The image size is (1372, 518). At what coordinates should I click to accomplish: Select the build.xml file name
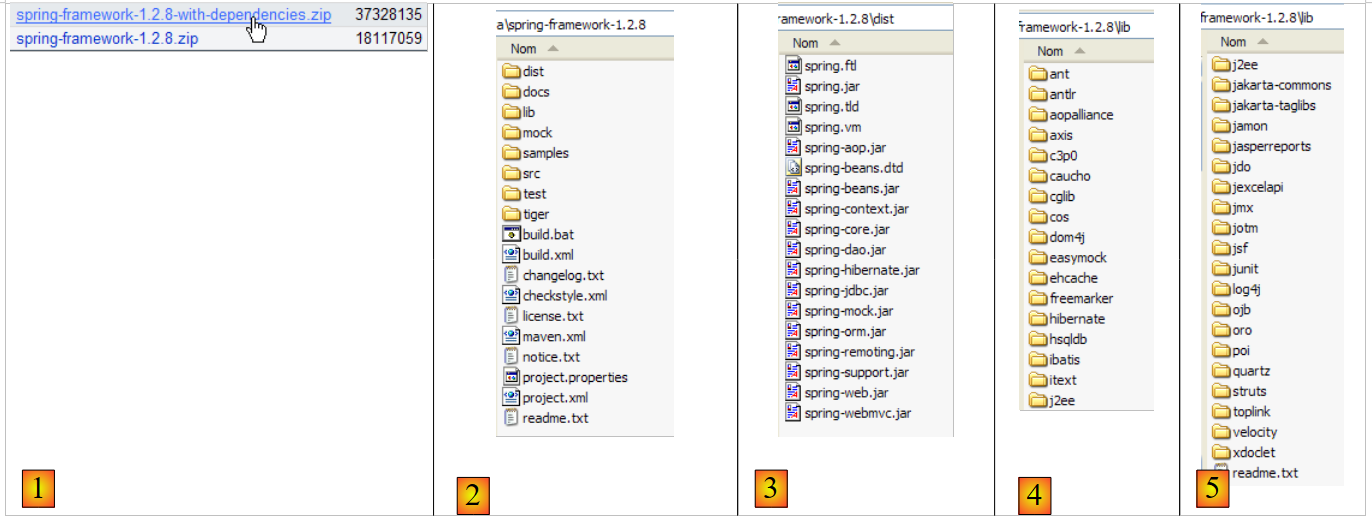(548, 255)
